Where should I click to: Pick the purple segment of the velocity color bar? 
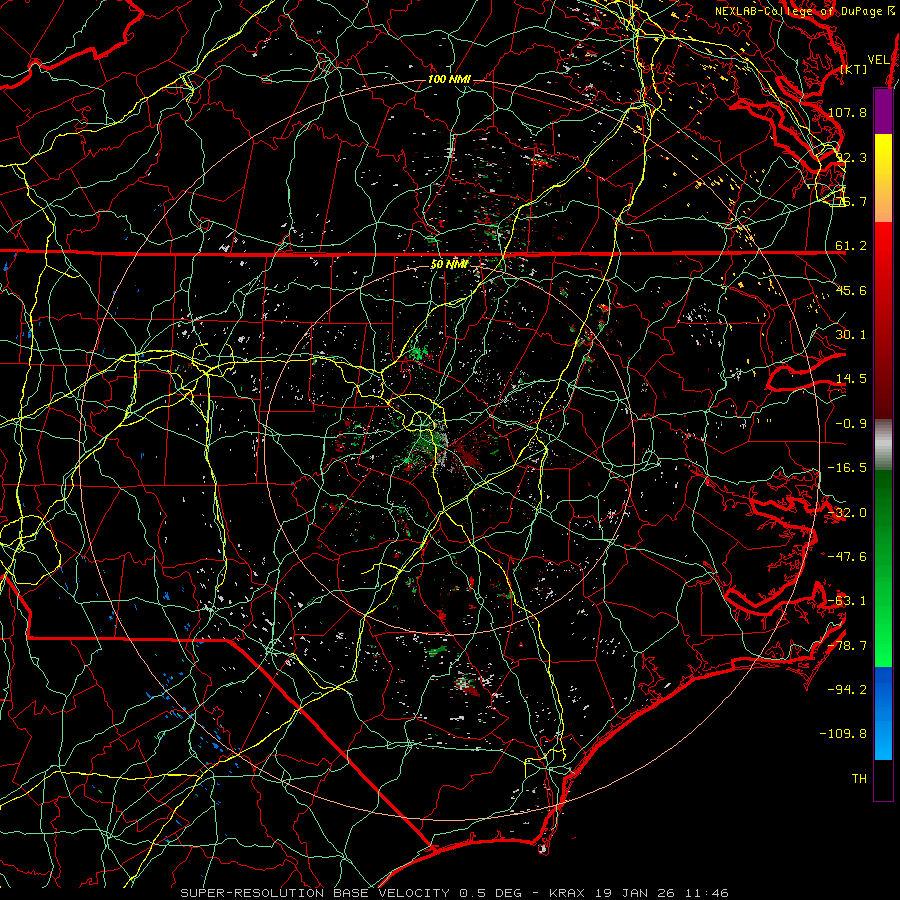883,112
